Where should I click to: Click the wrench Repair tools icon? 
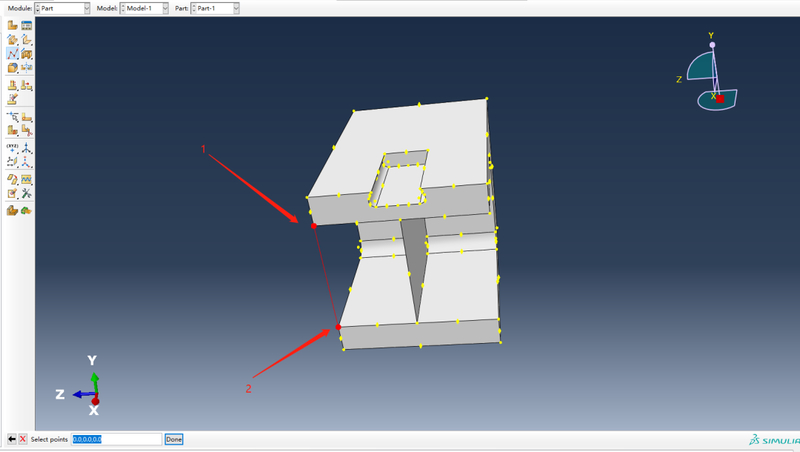click(x=27, y=193)
